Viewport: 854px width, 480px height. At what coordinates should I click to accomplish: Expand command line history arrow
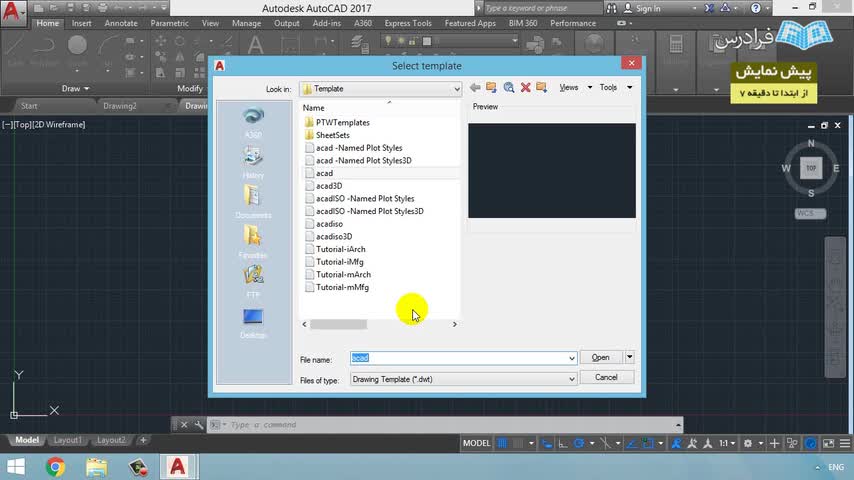[x=678, y=424]
